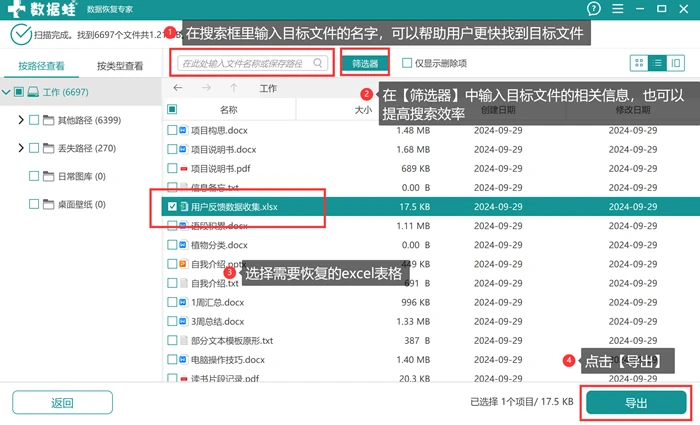This screenshot has width=700, height=425.
Task: Open the hamburger menu in title bar
Action: (617, 9)
